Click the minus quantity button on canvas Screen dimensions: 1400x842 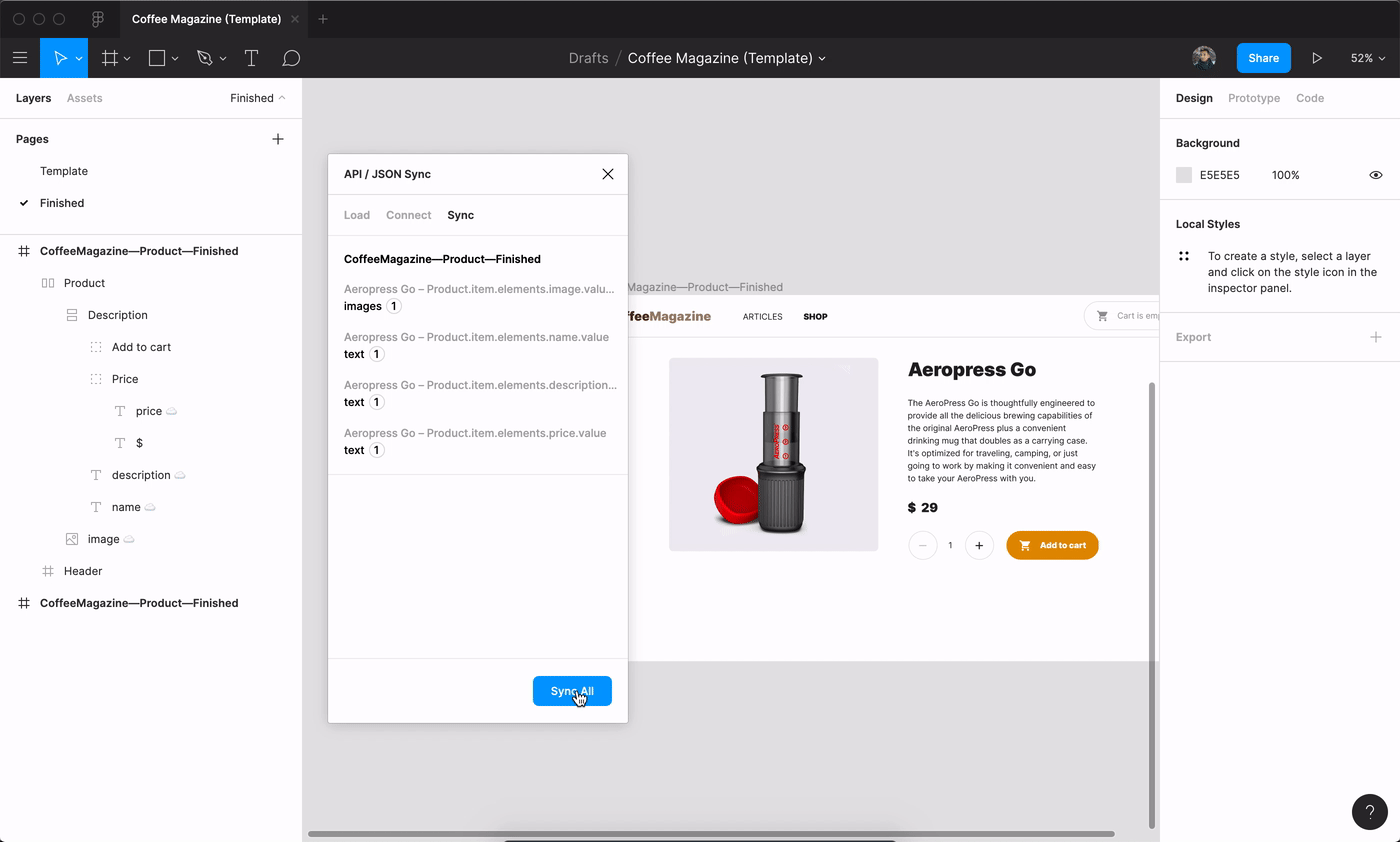(x=922, y=545)
